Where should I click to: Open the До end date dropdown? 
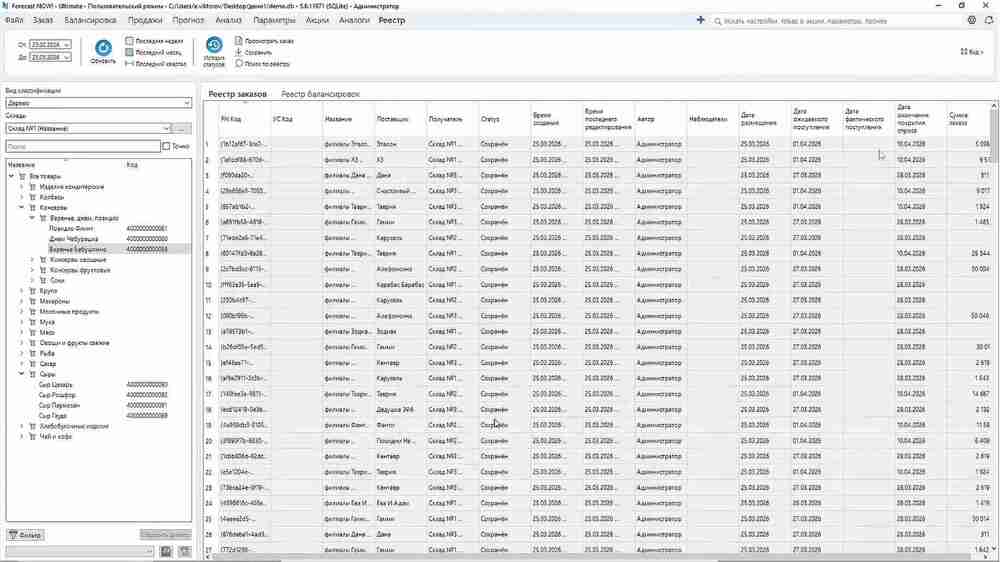coord(66,57)
